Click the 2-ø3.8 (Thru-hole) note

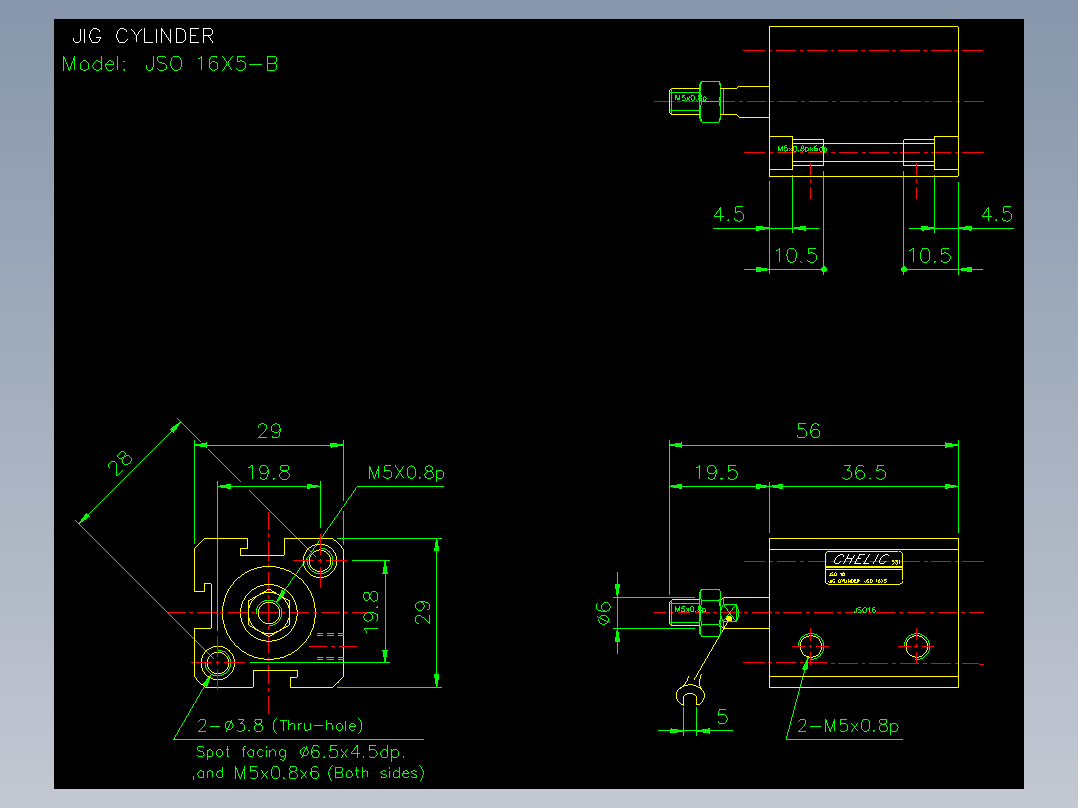click(x=280, y=725)
